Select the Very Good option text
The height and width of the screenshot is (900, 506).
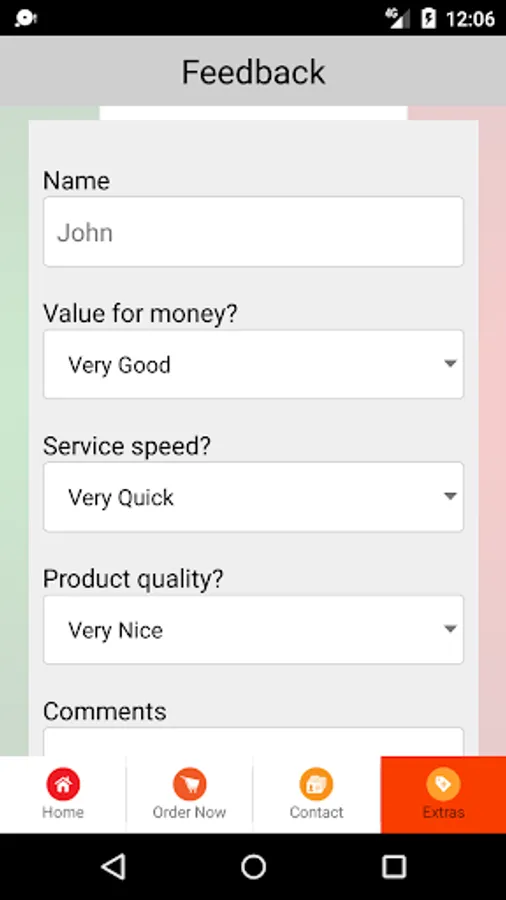click(x=119, y=365)
